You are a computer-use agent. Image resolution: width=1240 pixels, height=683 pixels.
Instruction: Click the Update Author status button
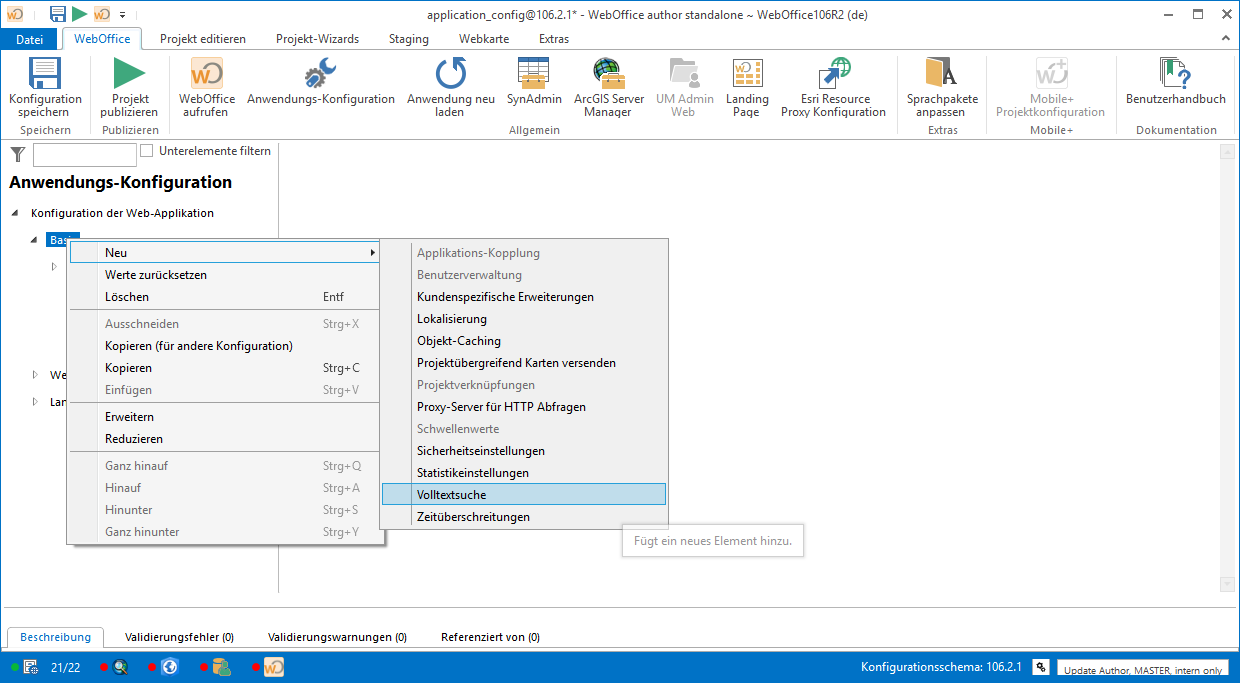1141,669
